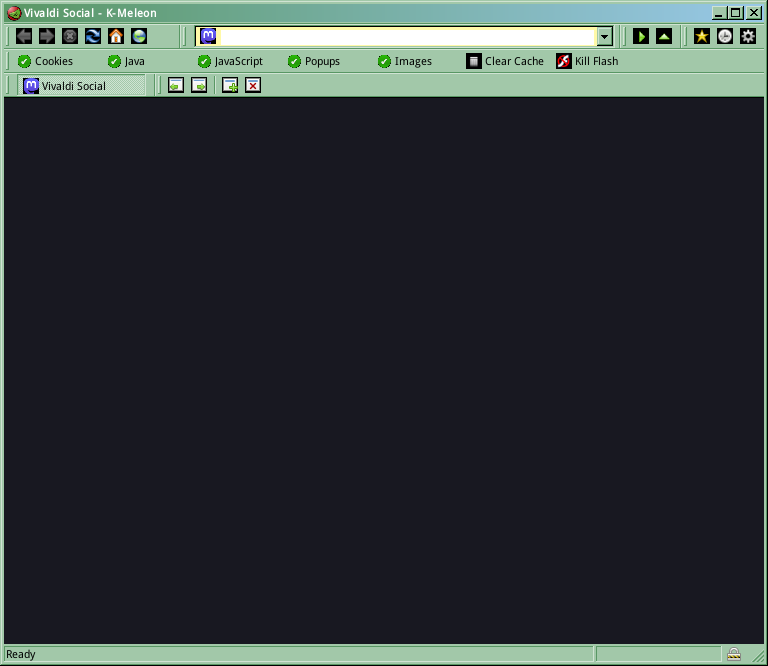Image resolution: width=768 pixels, height=666 pixels.
Task: Toggle the Popups permission
Action: 314,61
